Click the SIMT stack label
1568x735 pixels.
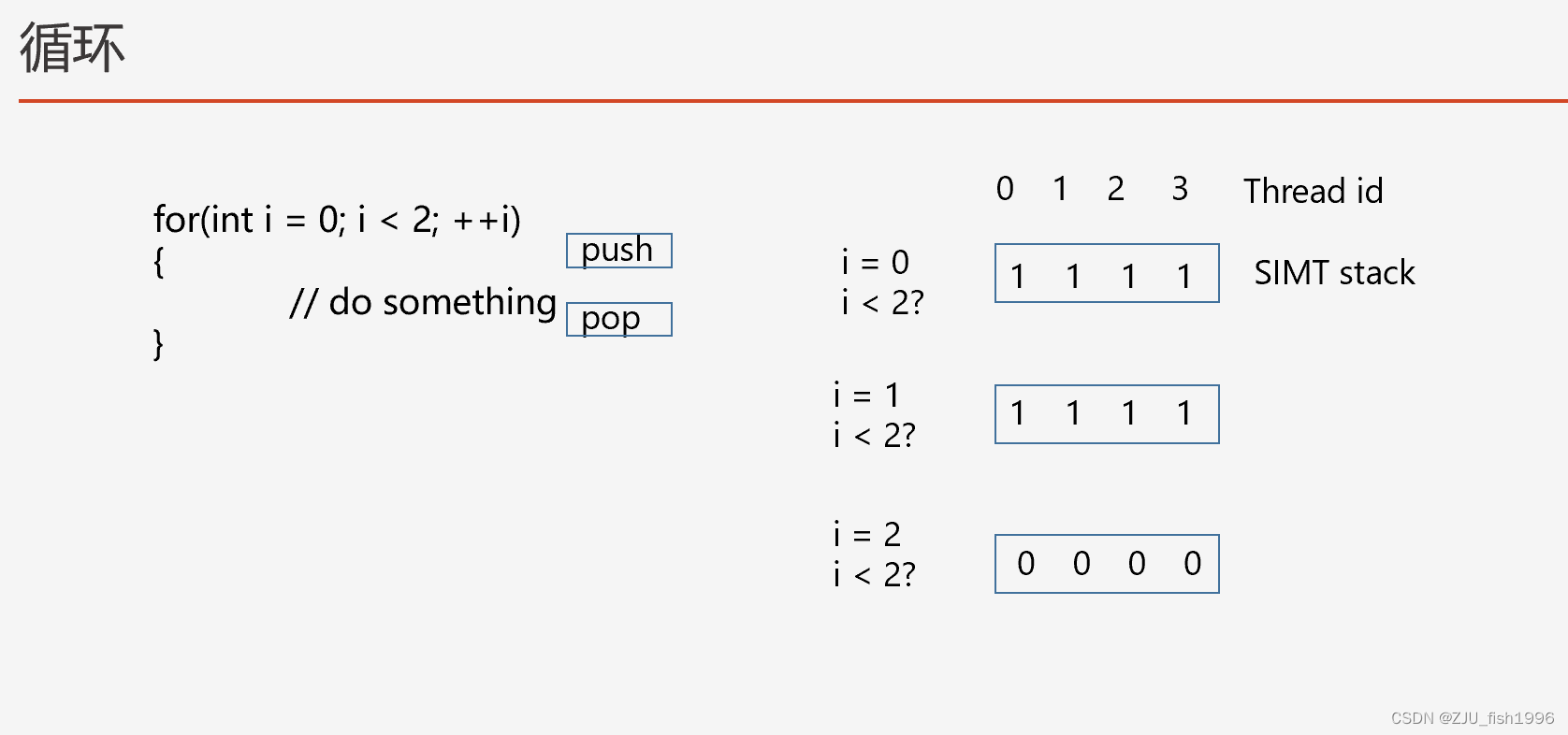(1334, 272)
